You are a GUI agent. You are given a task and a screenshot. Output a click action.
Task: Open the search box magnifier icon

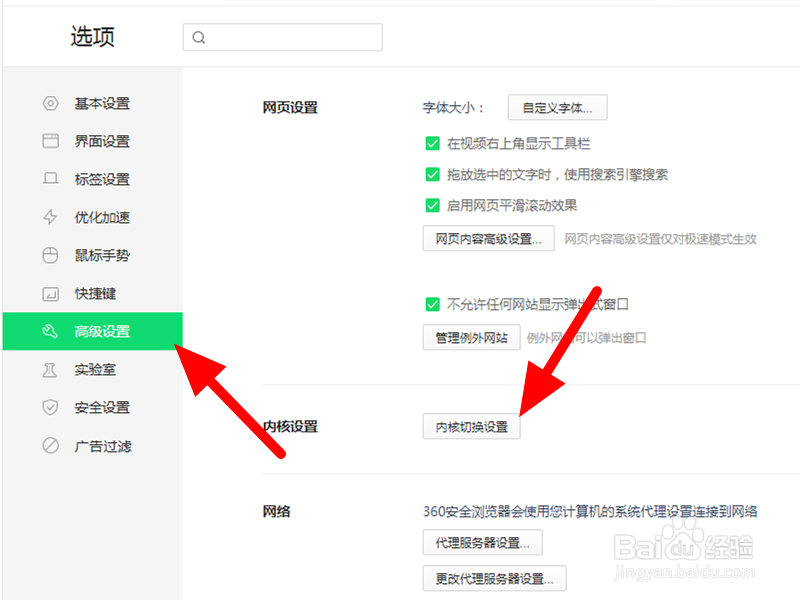click(199, 37)
